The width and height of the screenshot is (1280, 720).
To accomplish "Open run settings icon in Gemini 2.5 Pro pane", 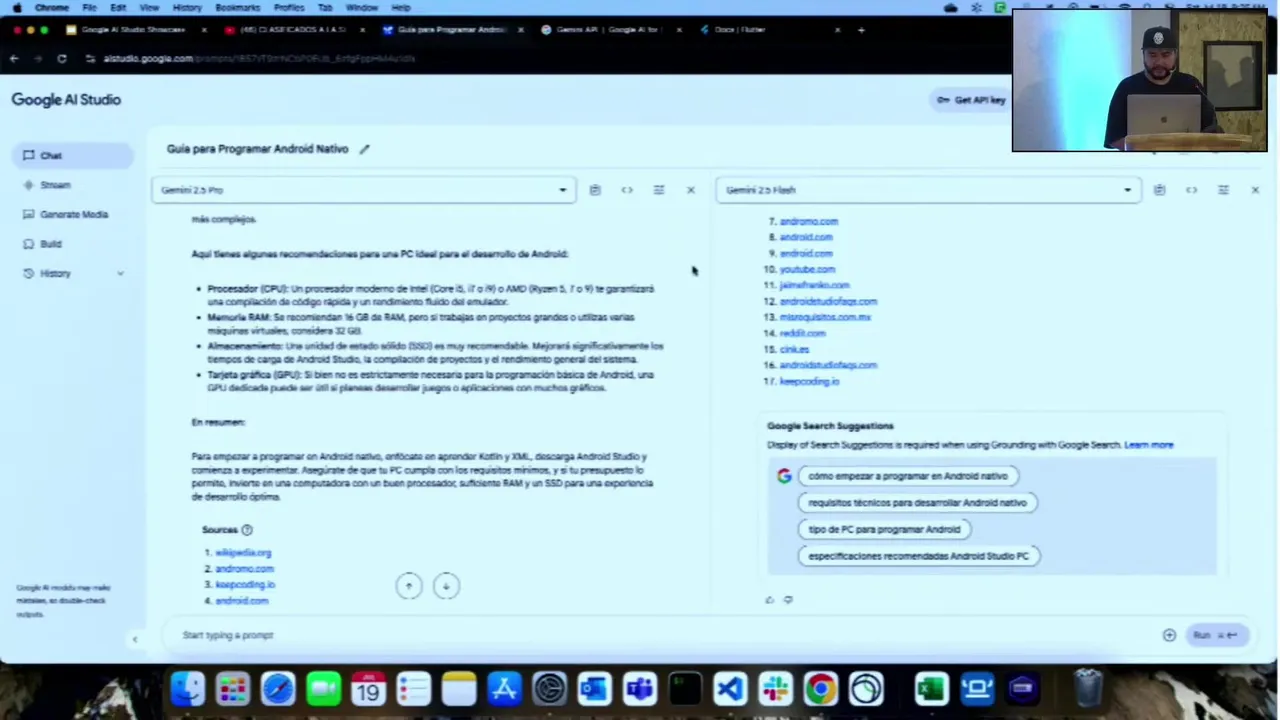I will tap(659, 190).
